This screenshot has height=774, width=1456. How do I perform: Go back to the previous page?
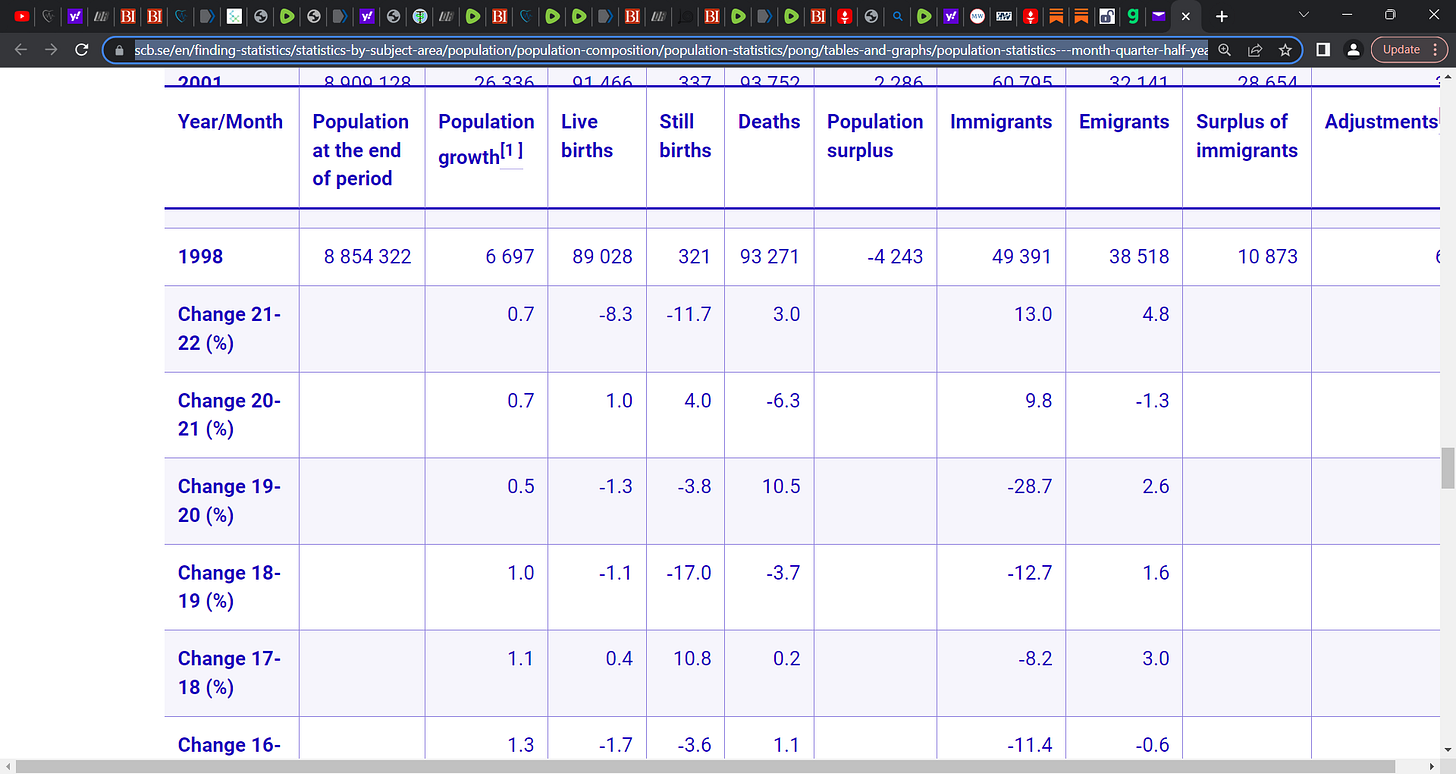[22, 50]
